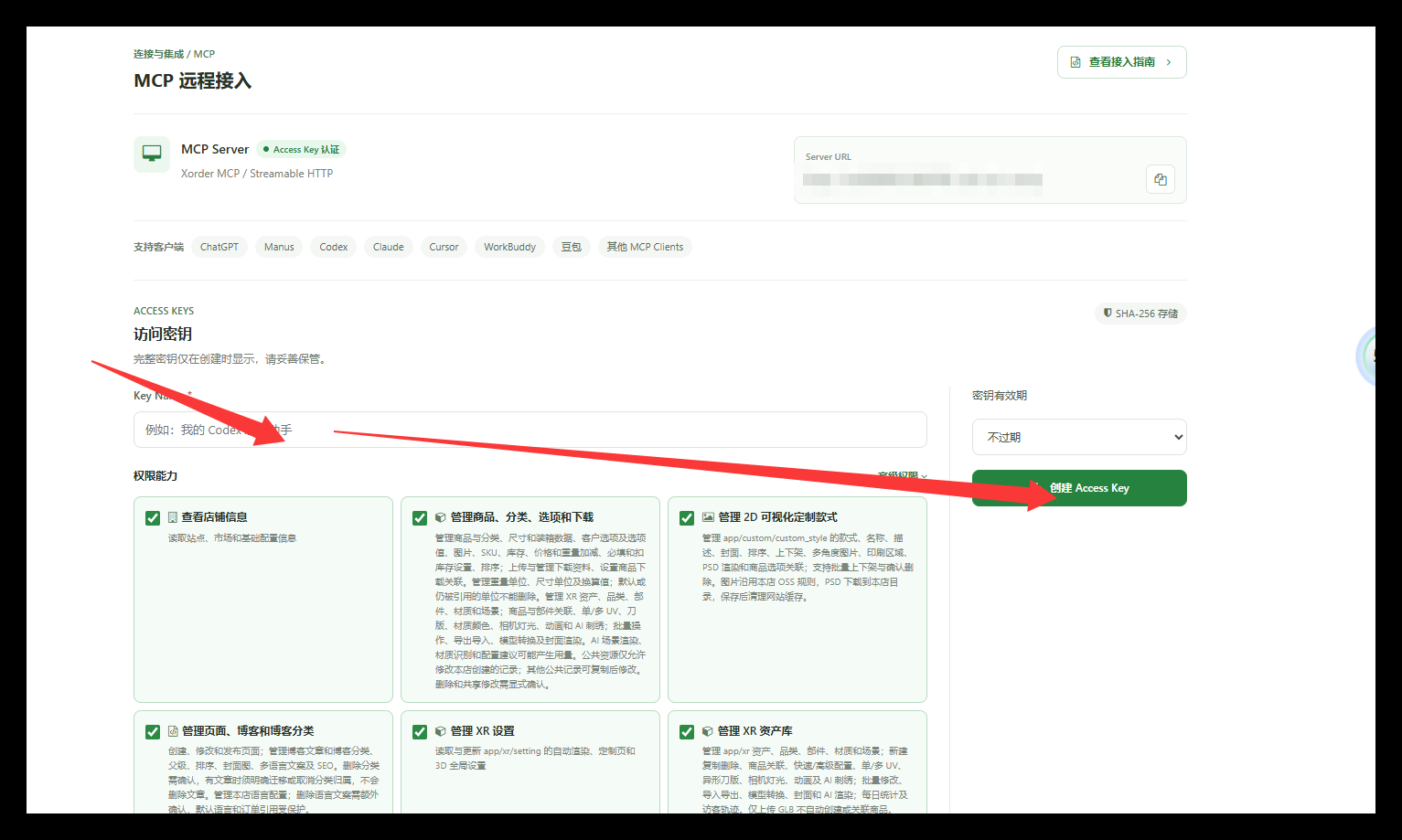The width and height of the screenshot is (1402, 840).
Task: Uncheck the 查看店铺信息 permission checkbox
Action: [153, 518]
